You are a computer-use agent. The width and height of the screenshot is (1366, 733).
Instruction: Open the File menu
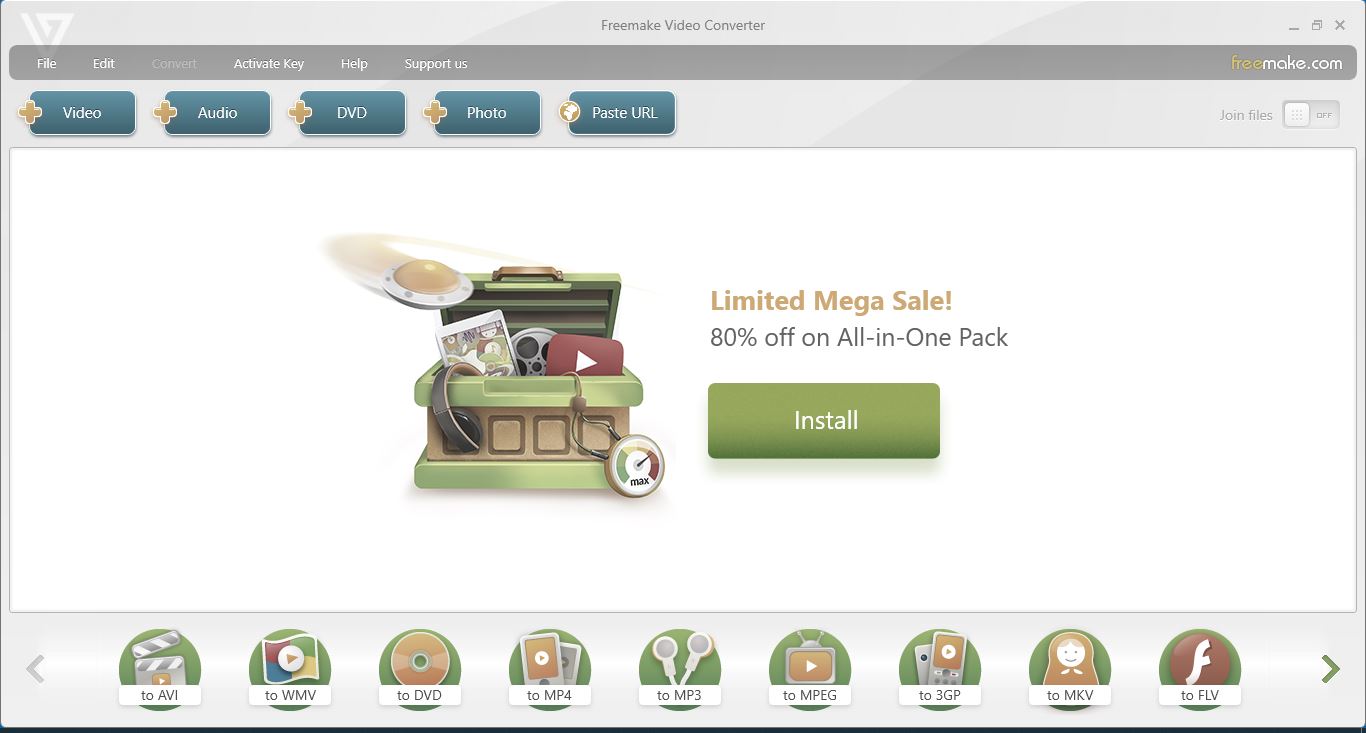click(x=47, y=63)
